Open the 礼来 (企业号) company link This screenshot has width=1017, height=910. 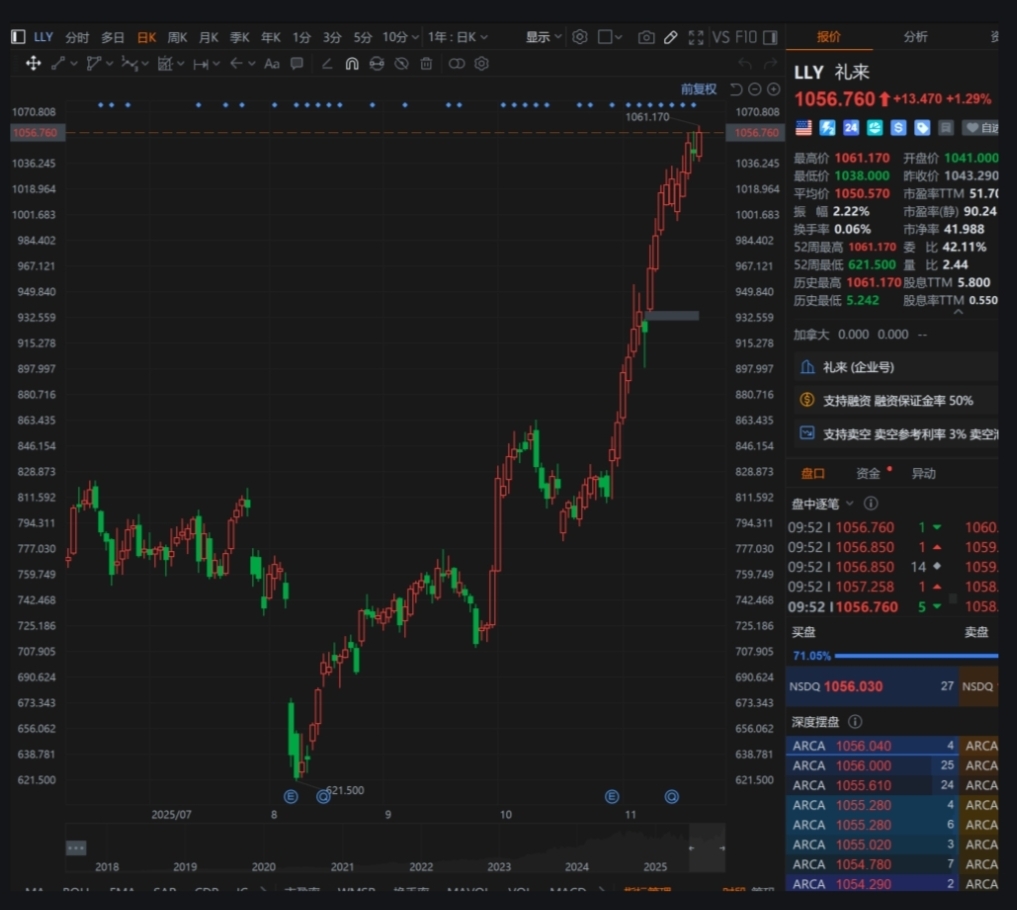click(858, 367)
